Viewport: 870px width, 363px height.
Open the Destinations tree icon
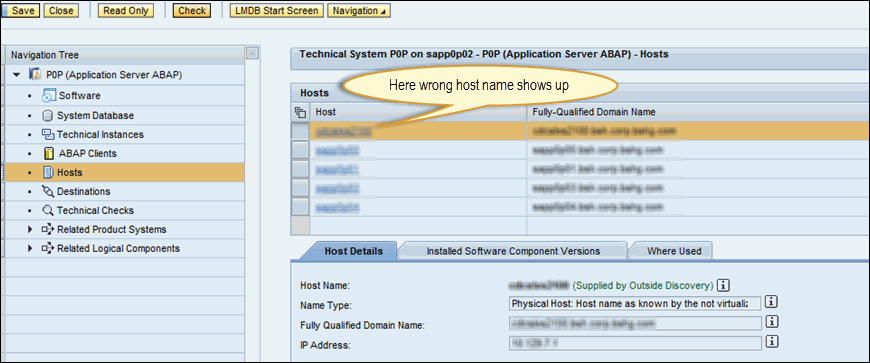tap(48, 191)
